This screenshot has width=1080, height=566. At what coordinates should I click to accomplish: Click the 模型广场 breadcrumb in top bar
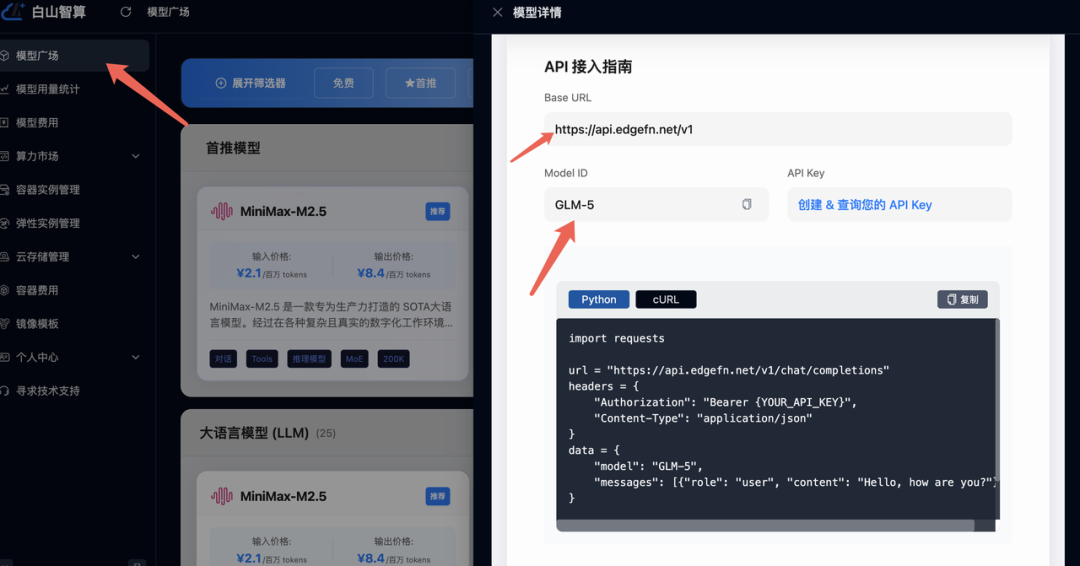click(x=168, y=12)
